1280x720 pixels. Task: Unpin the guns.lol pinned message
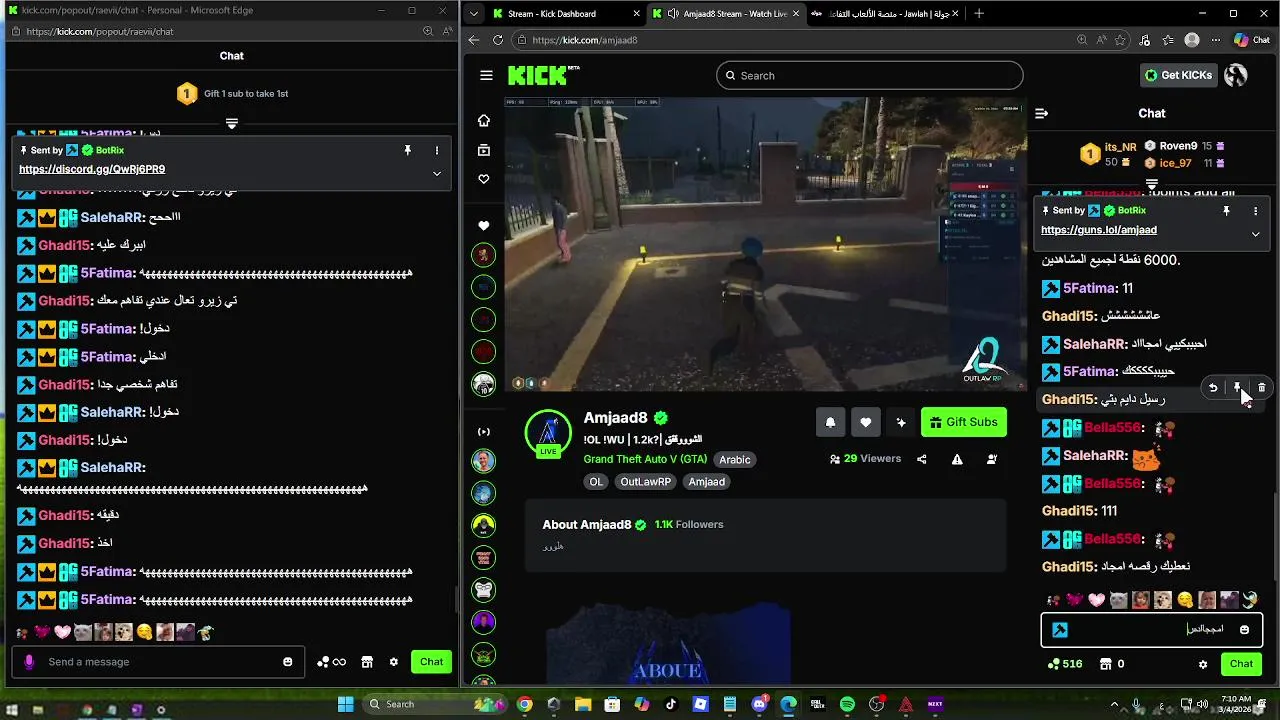pyautogui.click(x=1226, y=211)
